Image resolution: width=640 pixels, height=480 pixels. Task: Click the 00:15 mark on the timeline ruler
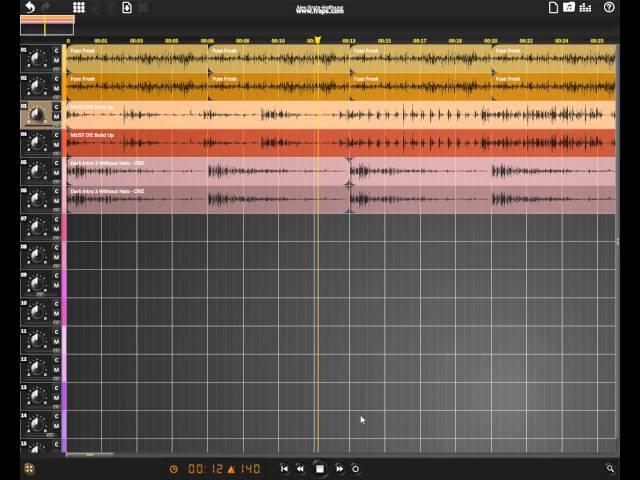pyautogui.click(x=384, y=41)
